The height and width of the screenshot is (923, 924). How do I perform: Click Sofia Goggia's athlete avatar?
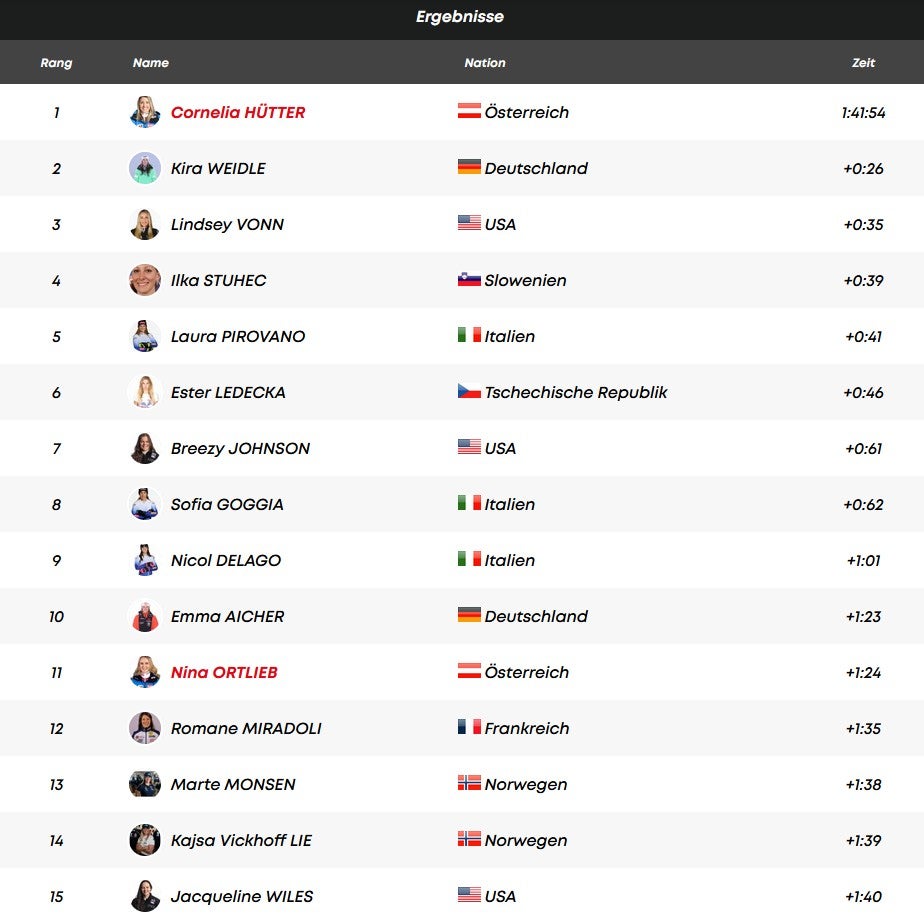tap(145, 504)
